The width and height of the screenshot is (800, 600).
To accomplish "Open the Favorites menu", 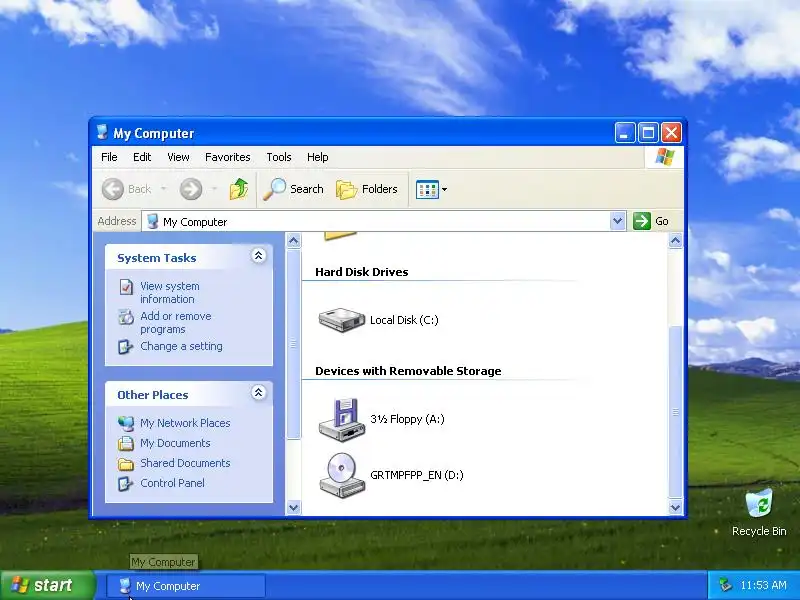I will 228,157.
